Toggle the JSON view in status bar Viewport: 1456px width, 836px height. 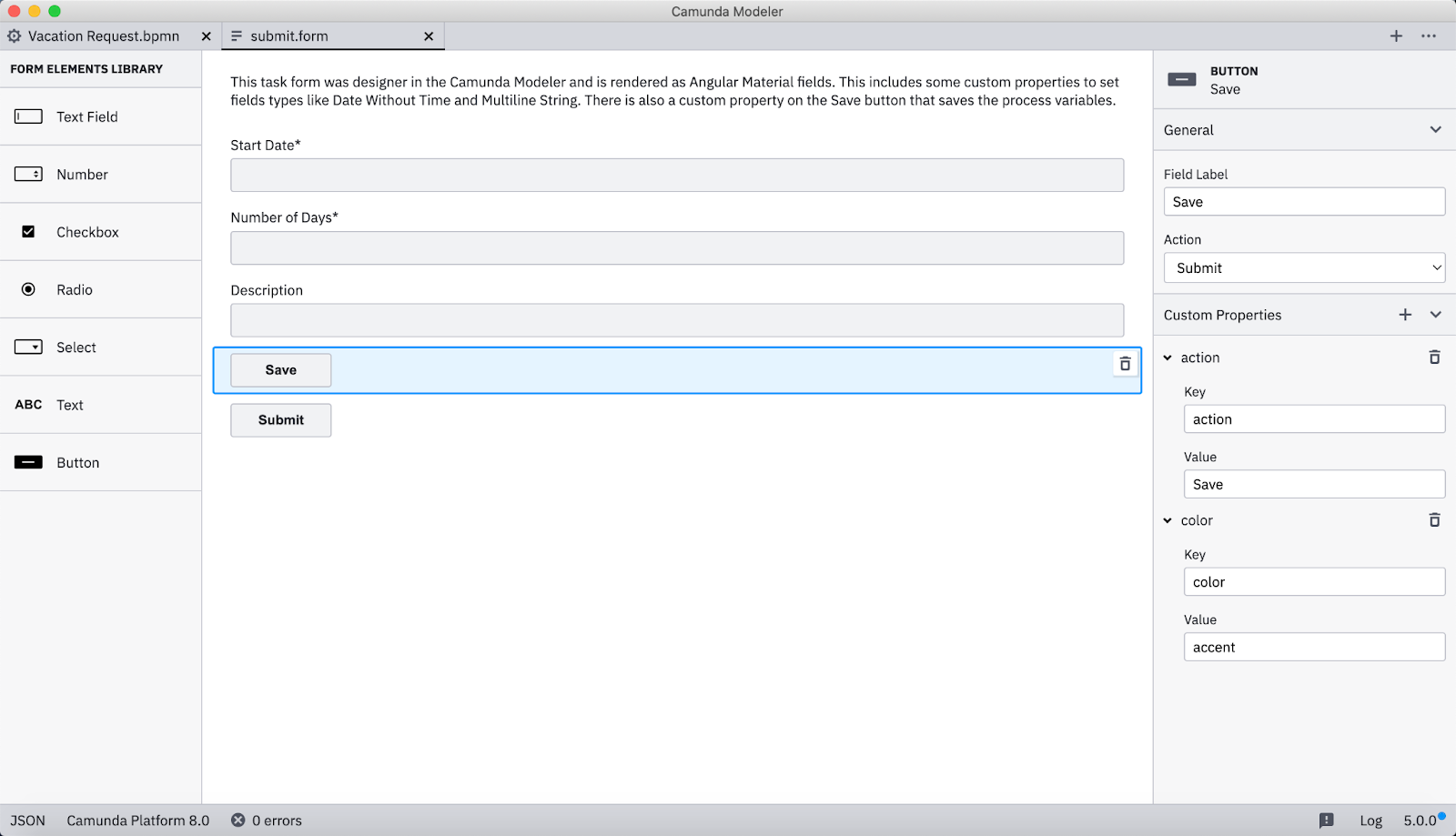tap(28, 821)
